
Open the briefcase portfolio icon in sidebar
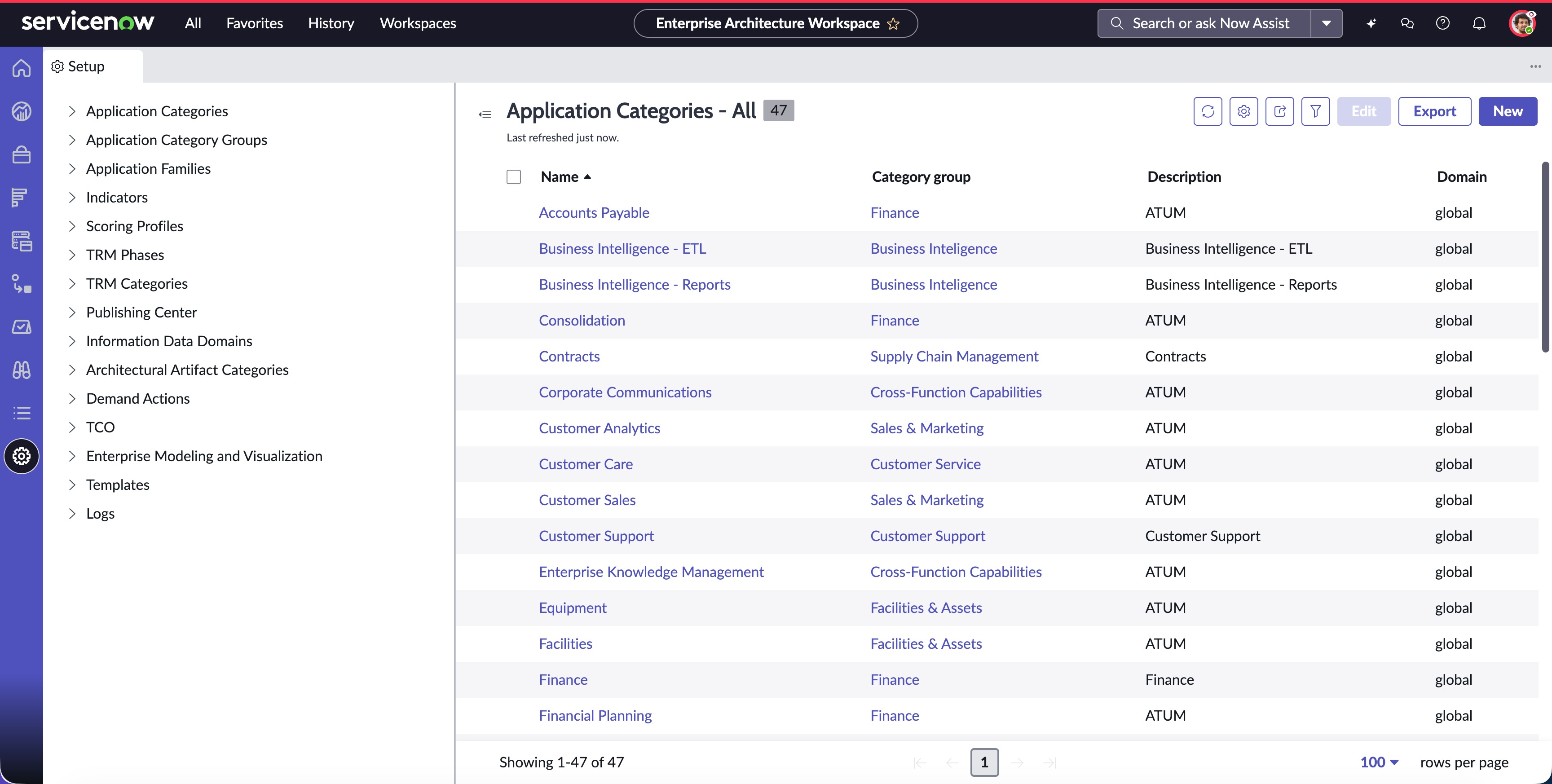tap(22, 155)
